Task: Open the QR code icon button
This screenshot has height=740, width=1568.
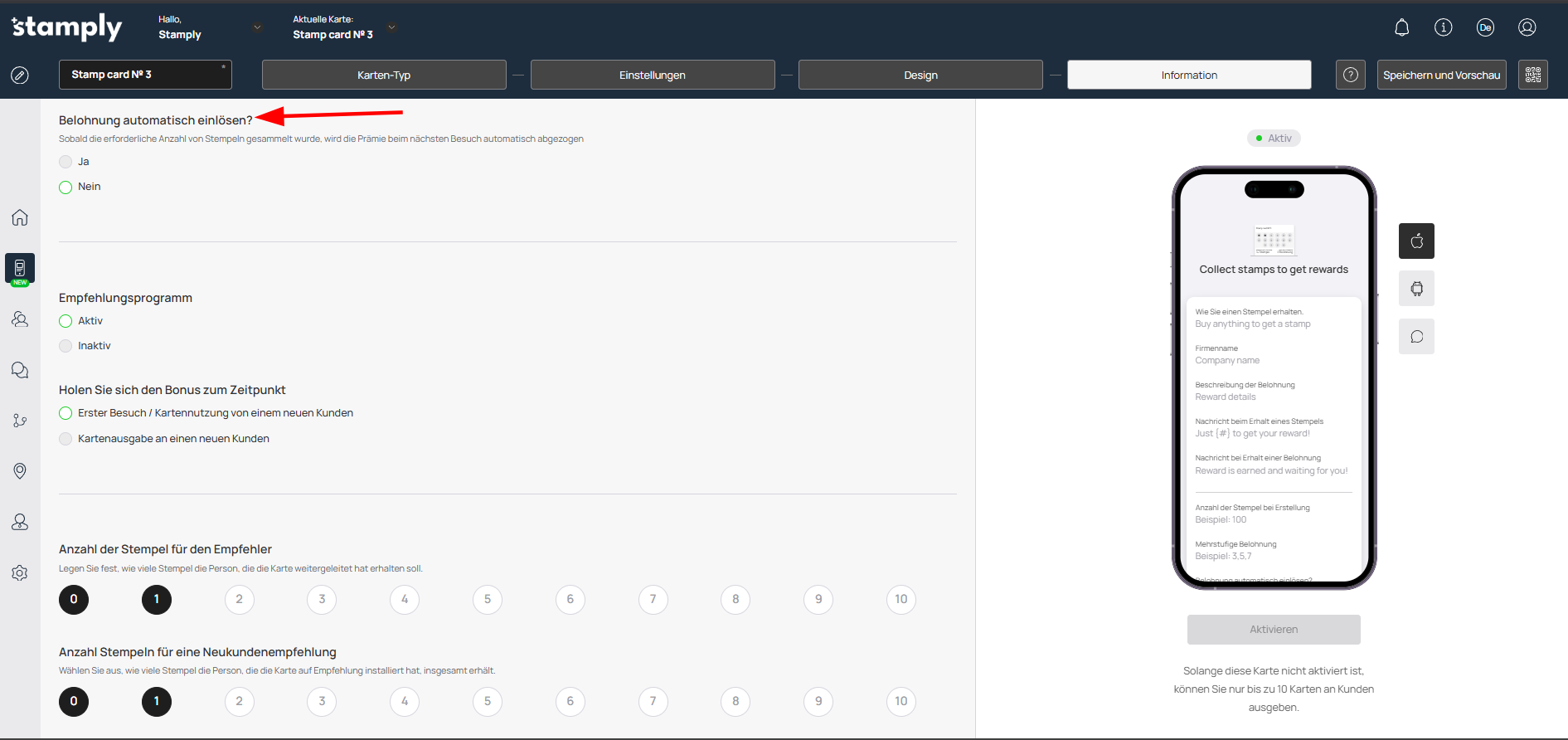Action: pyautogui.click(x=1532, y=75)
